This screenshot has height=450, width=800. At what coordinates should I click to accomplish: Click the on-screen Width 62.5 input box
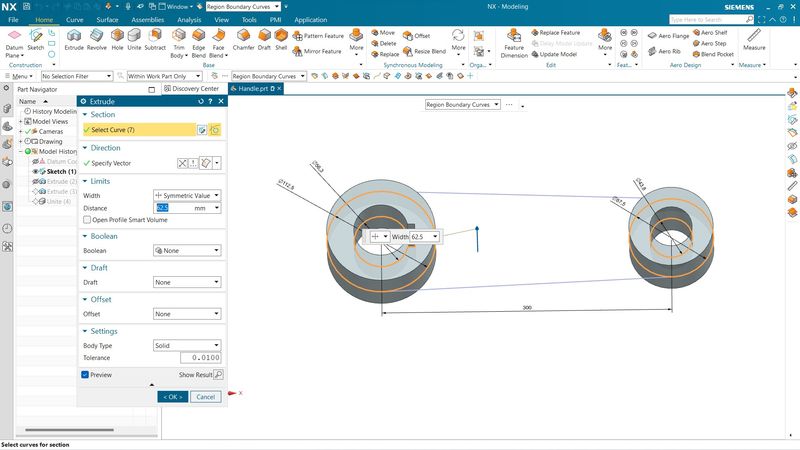pos(421,237)
